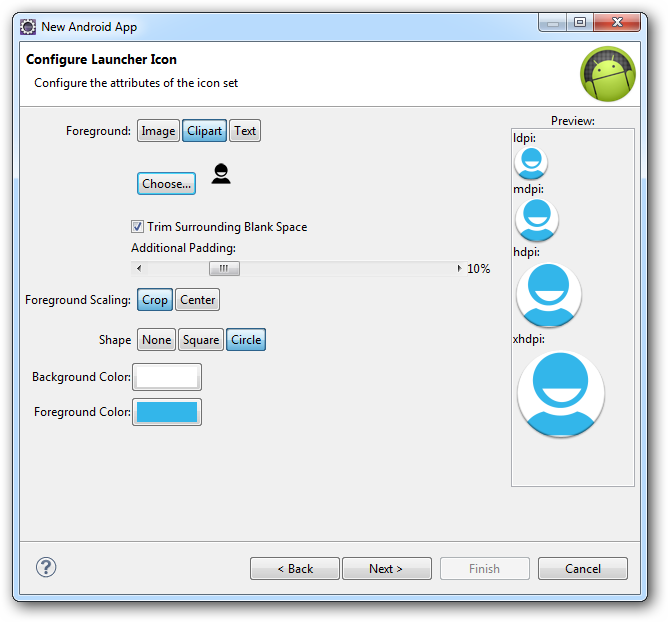This screenshot has height=622, width=668.
Task: Click the Android robot wizard icon
Action: [x=608, y=74]
